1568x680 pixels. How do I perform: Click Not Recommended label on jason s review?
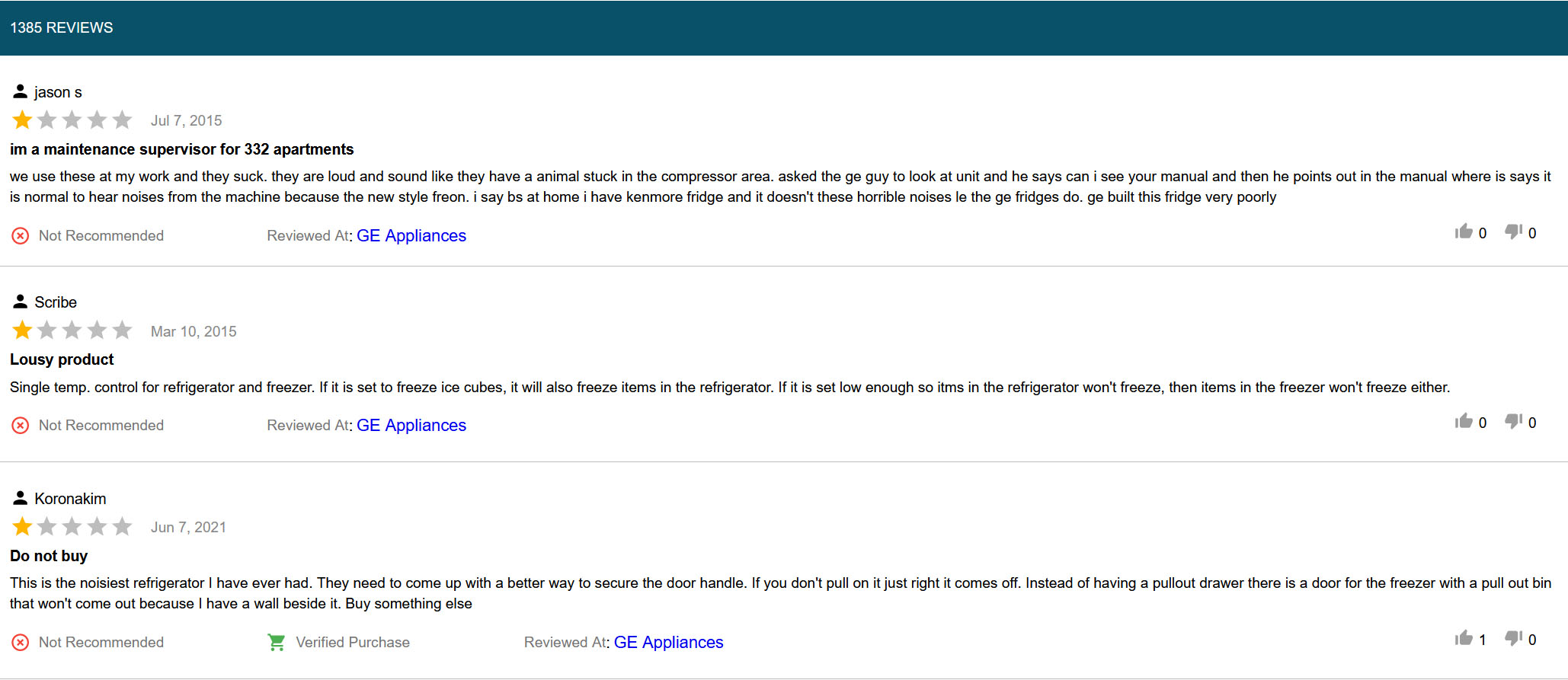pyautogui.click(x=101, y=236)
